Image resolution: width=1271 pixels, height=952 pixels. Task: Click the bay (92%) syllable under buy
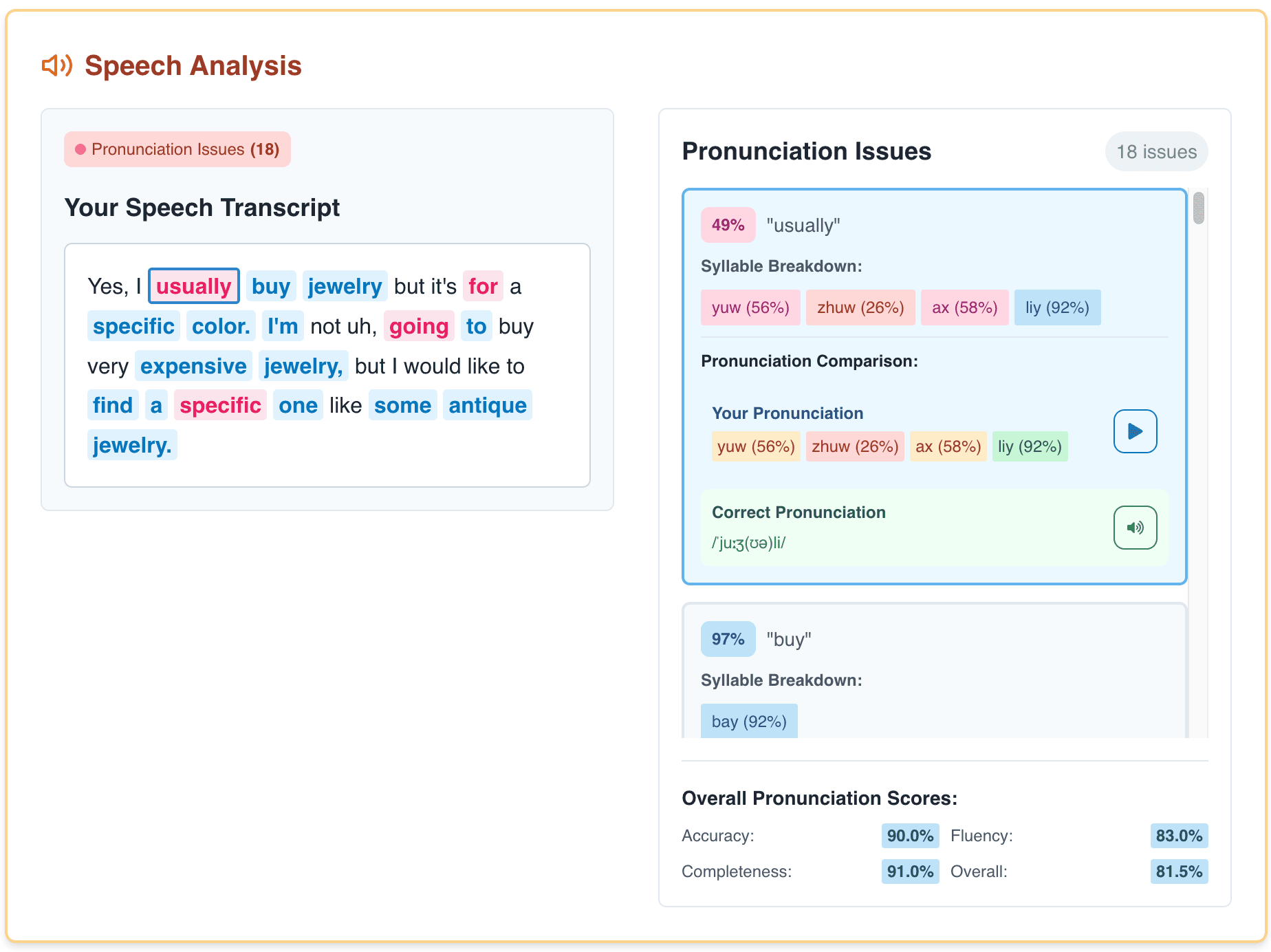748,721
